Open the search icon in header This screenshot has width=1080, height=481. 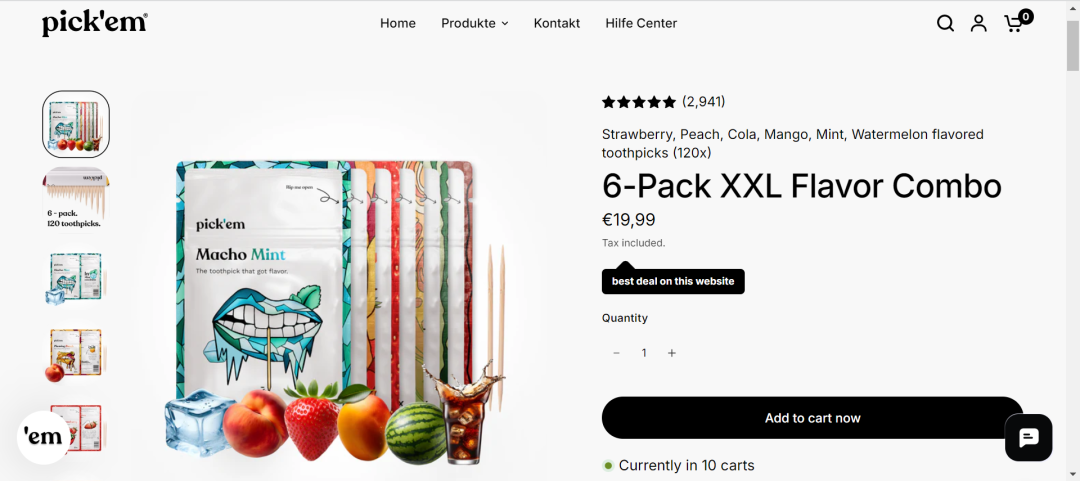click(945, 23)
